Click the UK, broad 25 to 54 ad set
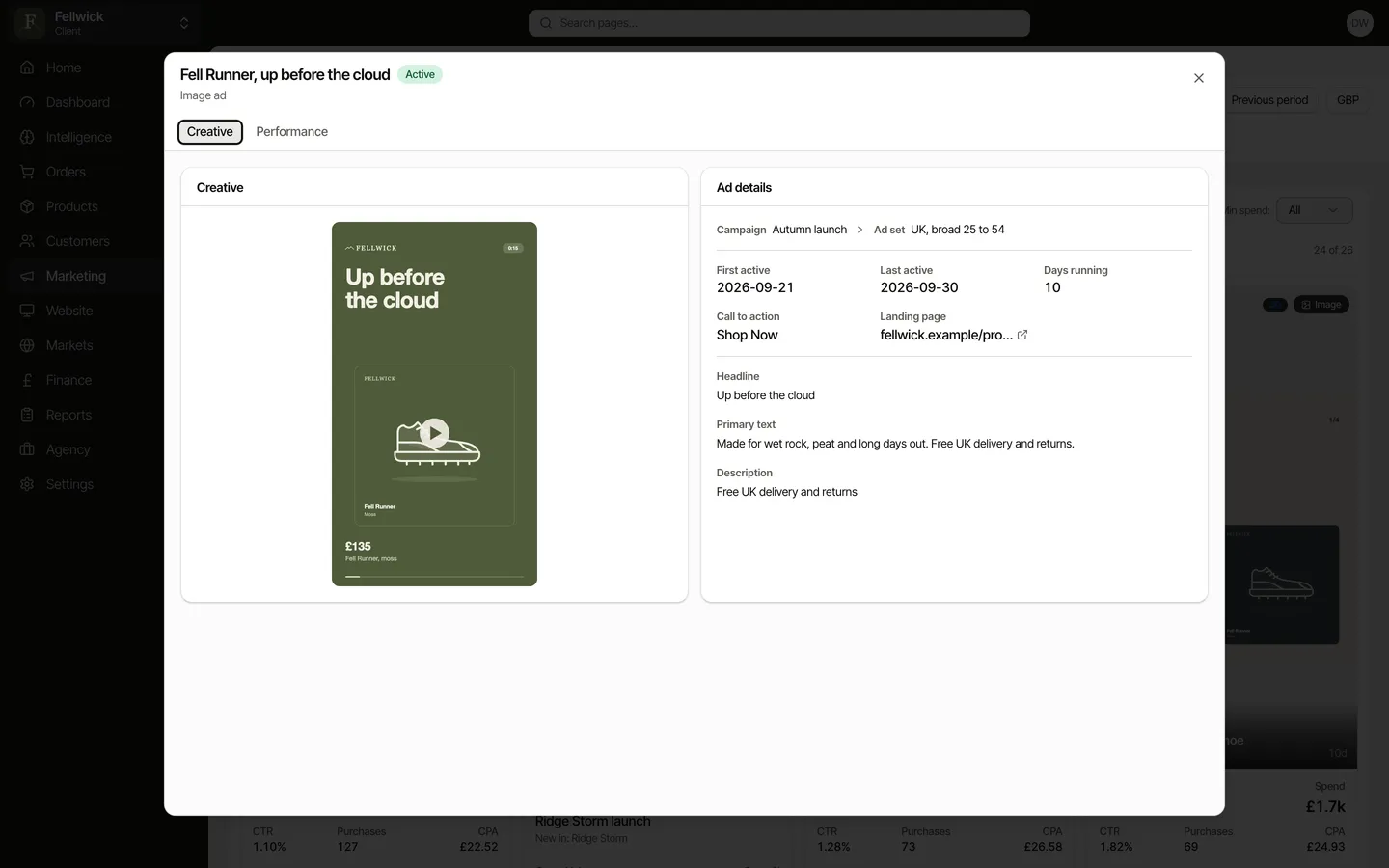Screen dimensions: 1389x868 point(958,230)
